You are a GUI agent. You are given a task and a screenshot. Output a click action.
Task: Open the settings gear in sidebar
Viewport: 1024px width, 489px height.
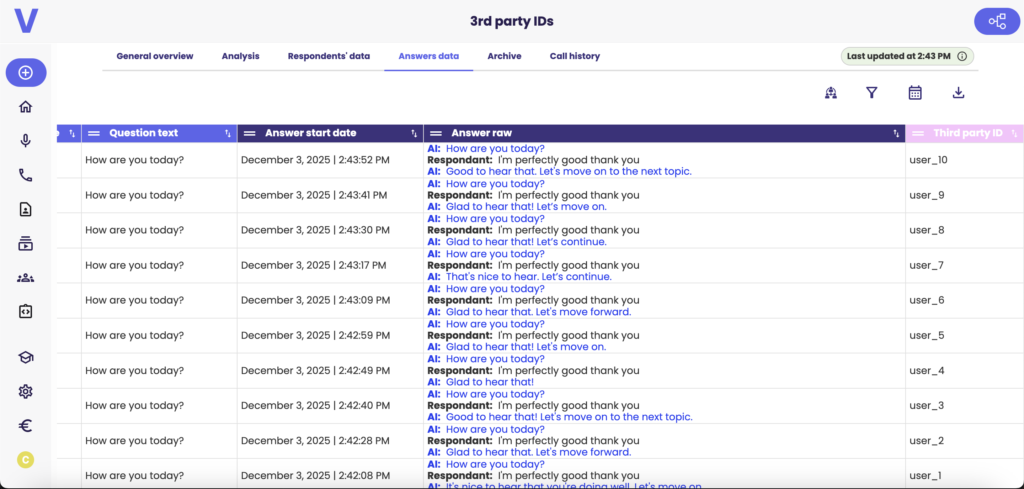25,392
